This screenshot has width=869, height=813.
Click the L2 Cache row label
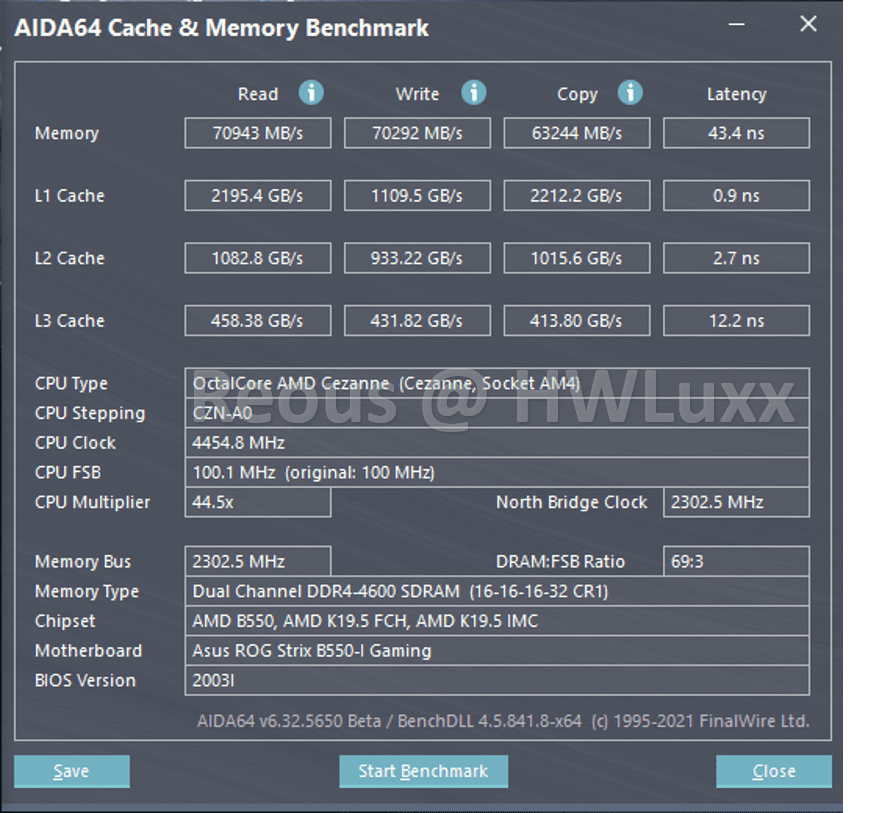point(70,258)
